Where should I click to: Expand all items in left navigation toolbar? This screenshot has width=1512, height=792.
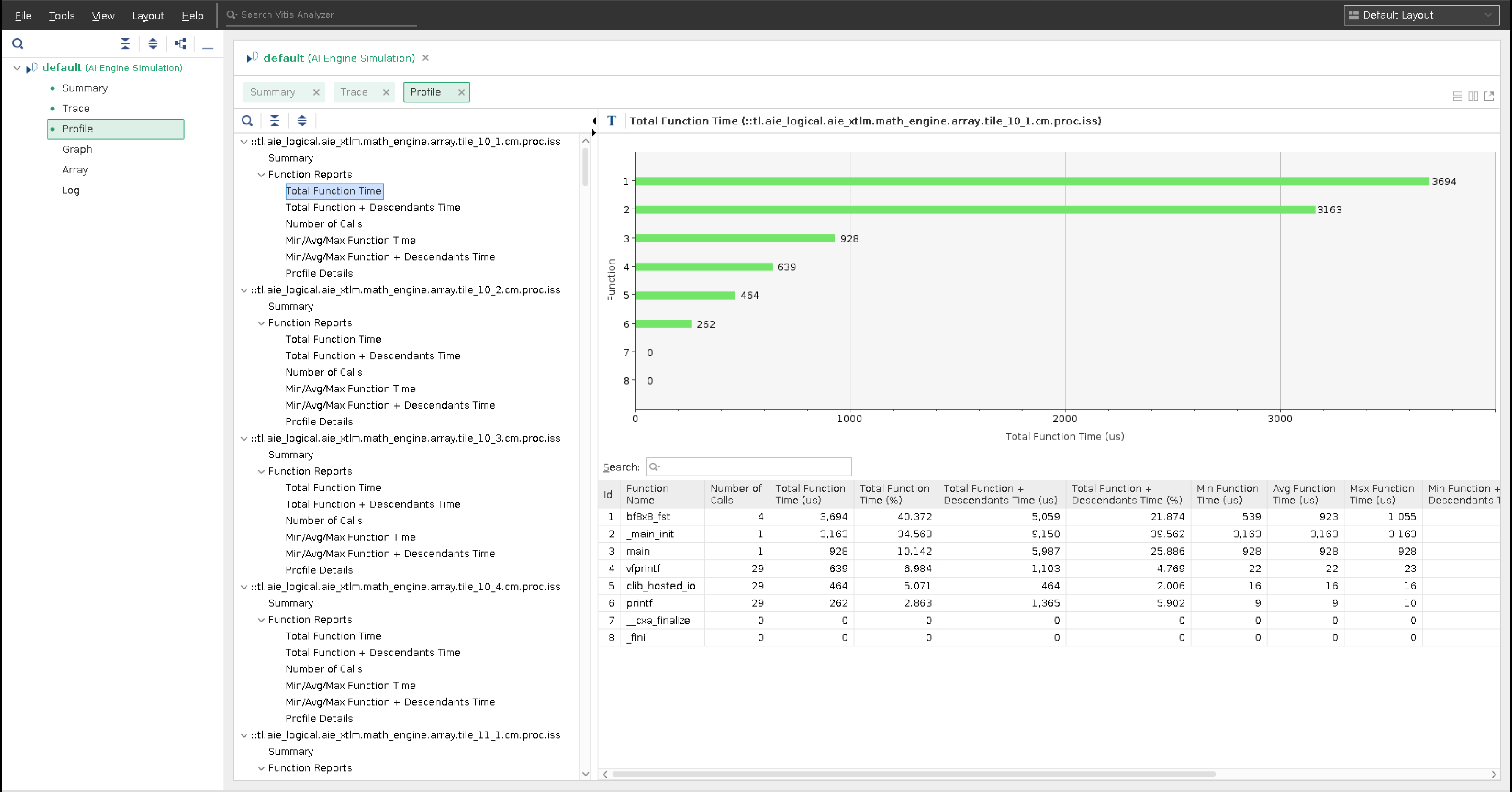(x=153, y=44)
